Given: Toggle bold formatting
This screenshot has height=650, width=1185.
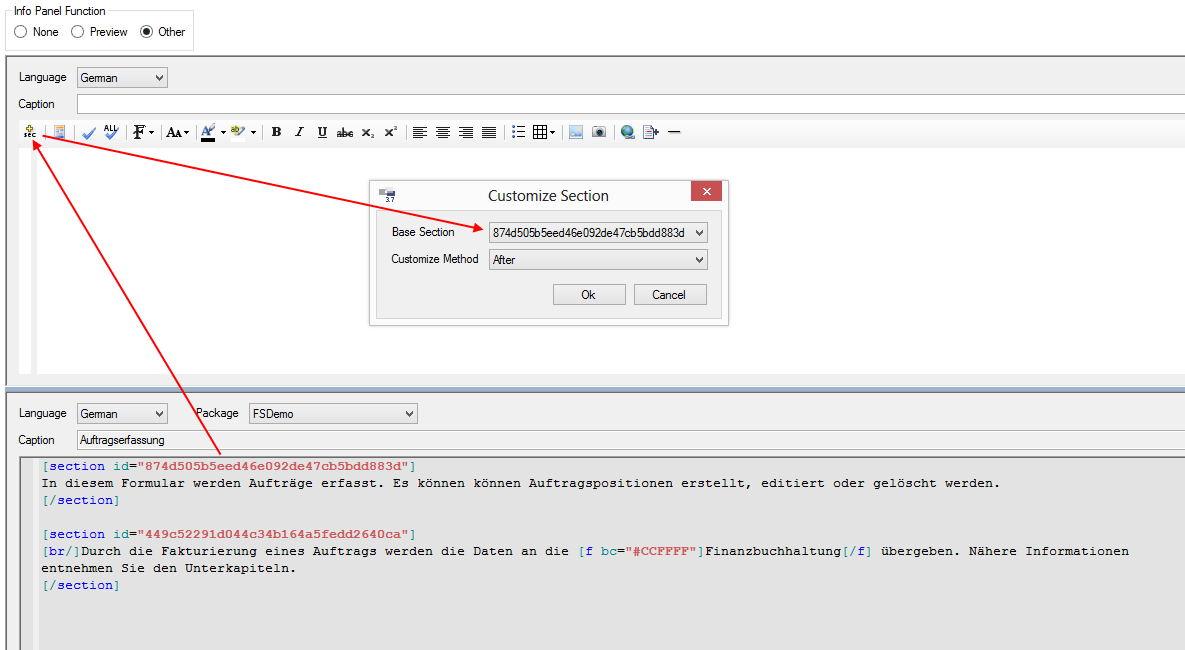Looking at the screenshot, I should click(277, 132).
